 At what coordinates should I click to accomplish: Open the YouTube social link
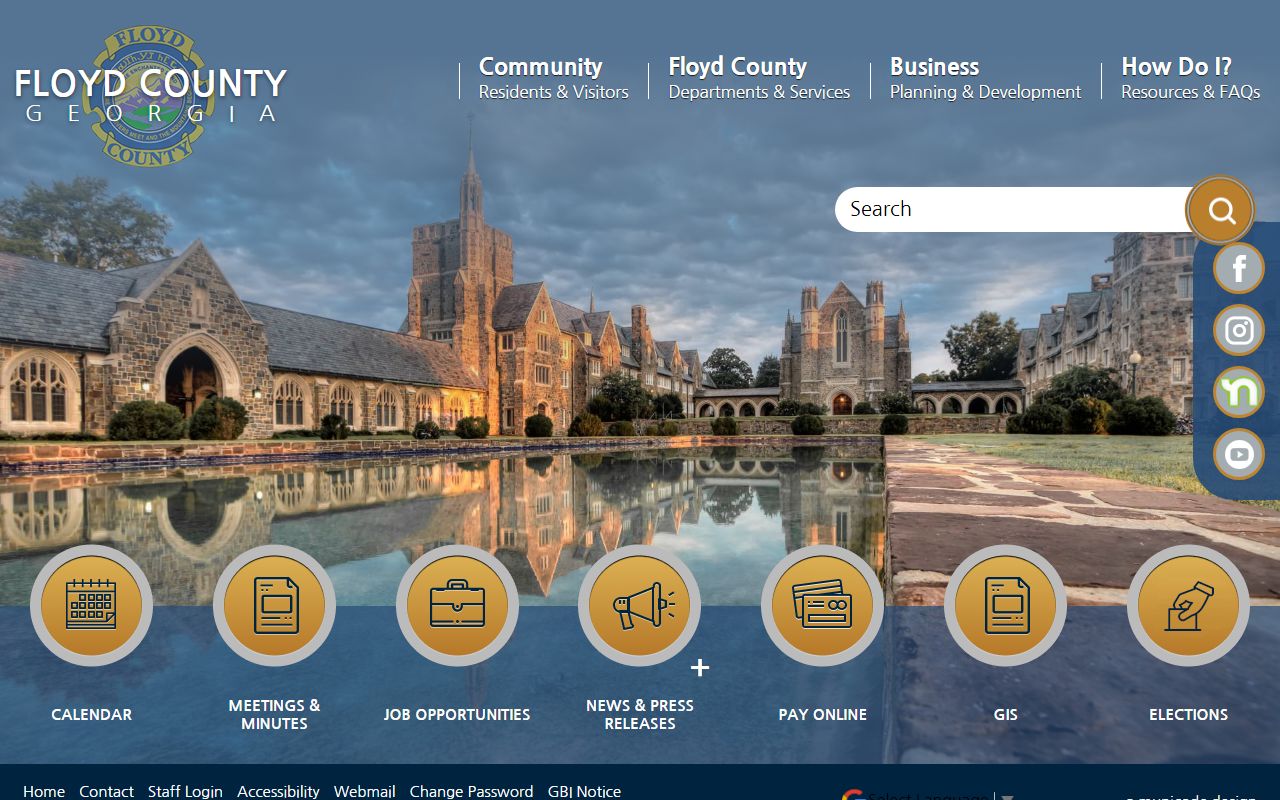coord(1239,454)
